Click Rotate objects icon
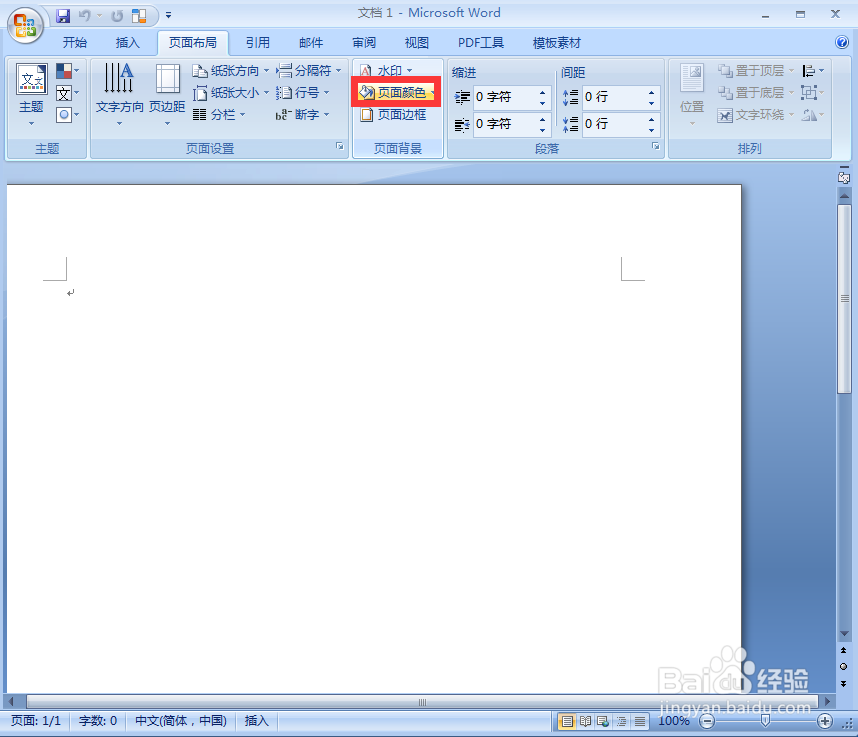Viewport: 858px width, 737px height. coord(813,115)
